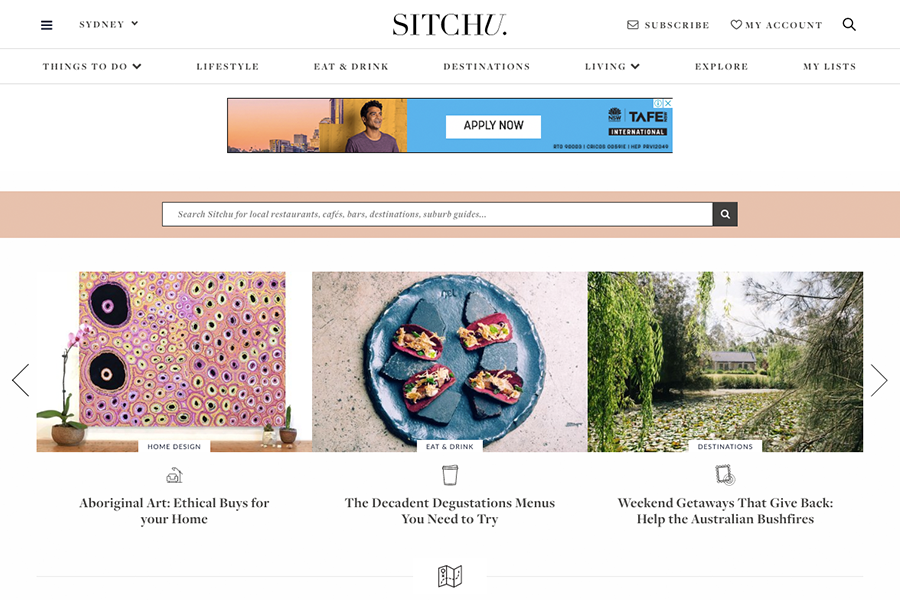Image resolution: width=900 pixels, height=600 pixels.
Task: Show the previous carousel slide arrow
Action: [x=21, y=380]
